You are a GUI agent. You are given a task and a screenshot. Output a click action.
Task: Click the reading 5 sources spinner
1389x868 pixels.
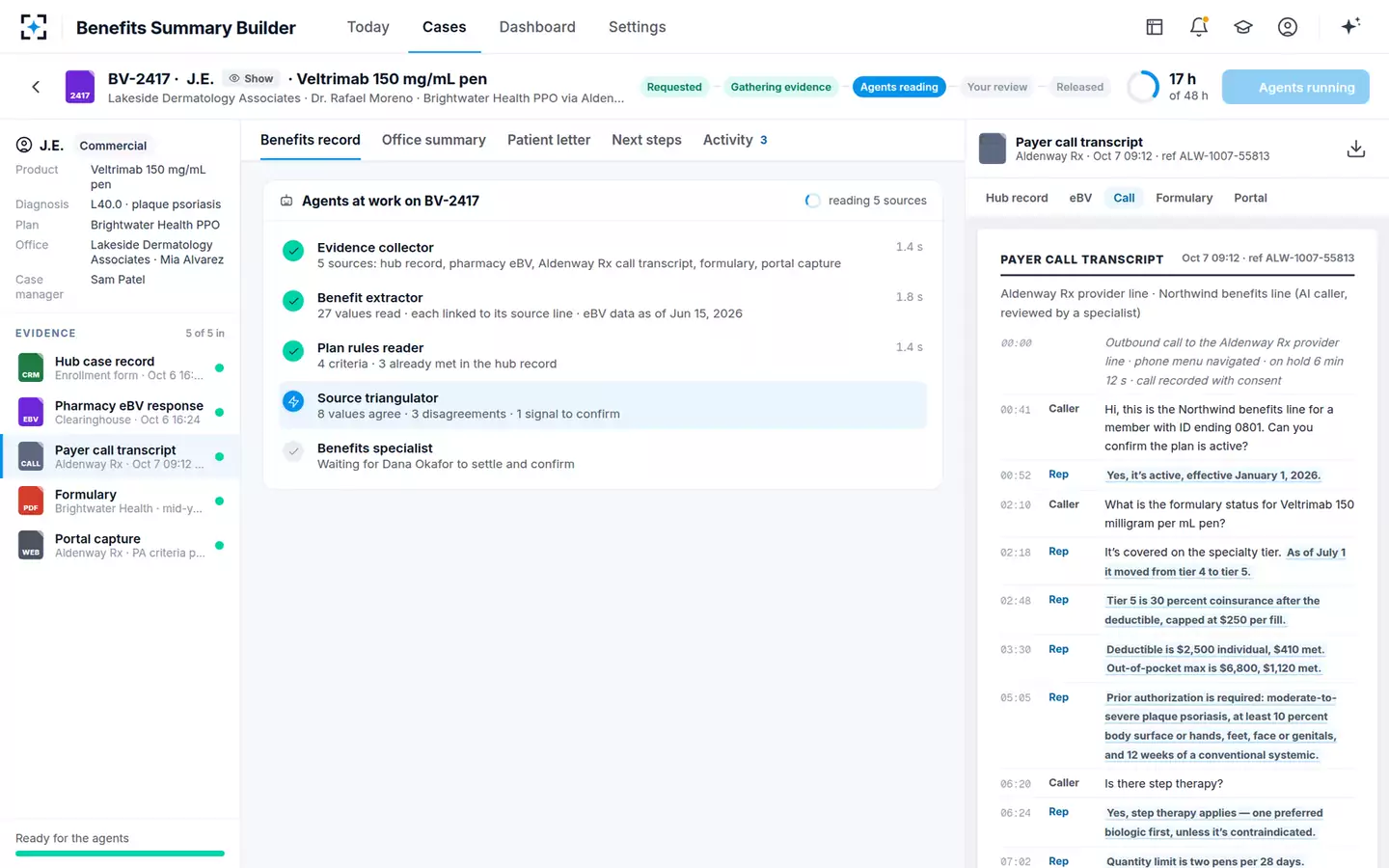pyautogui.click(x=812, y=201)
